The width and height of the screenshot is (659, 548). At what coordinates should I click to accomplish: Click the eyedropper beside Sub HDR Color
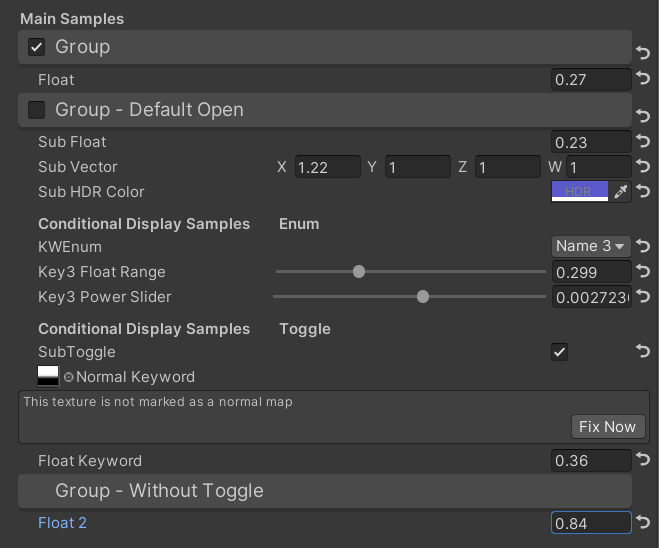(621, 192)
